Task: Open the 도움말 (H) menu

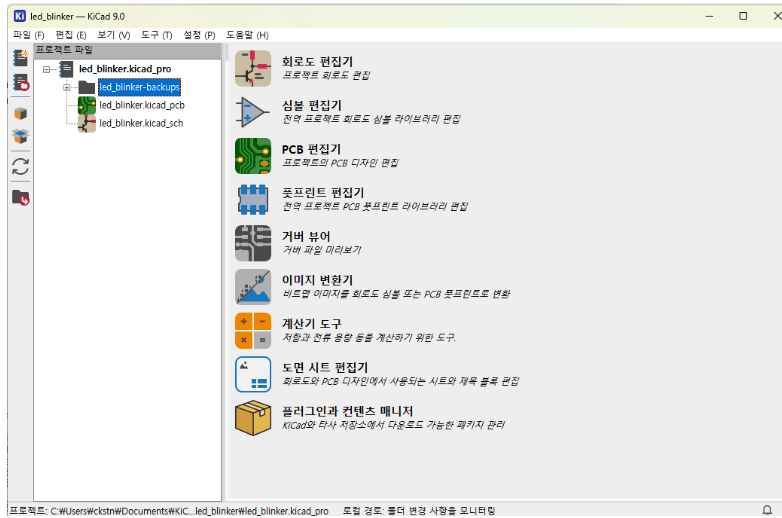Action: pos(247,35)
